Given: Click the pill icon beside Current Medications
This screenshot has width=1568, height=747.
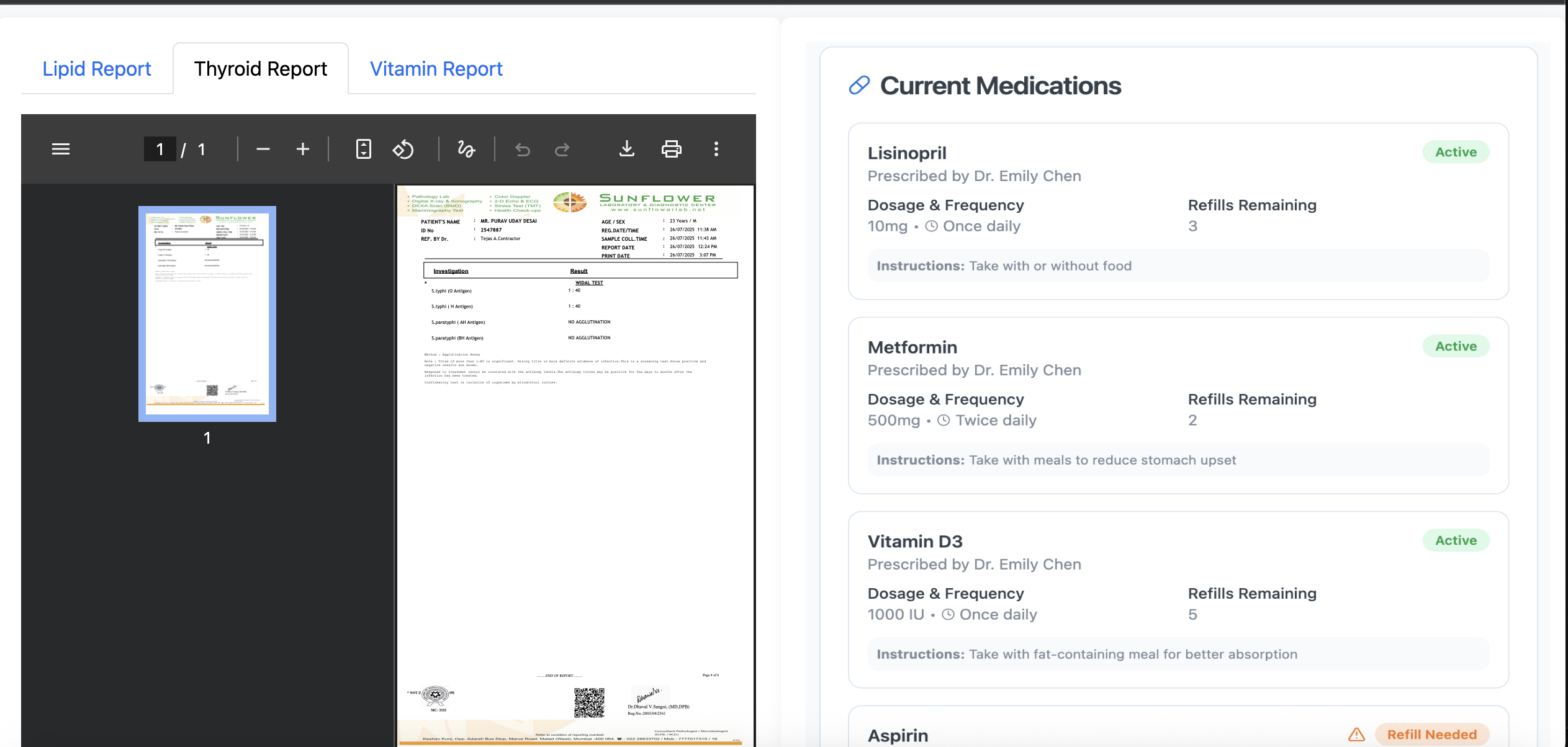Looking at the screenshot, I should coord(859,86).
